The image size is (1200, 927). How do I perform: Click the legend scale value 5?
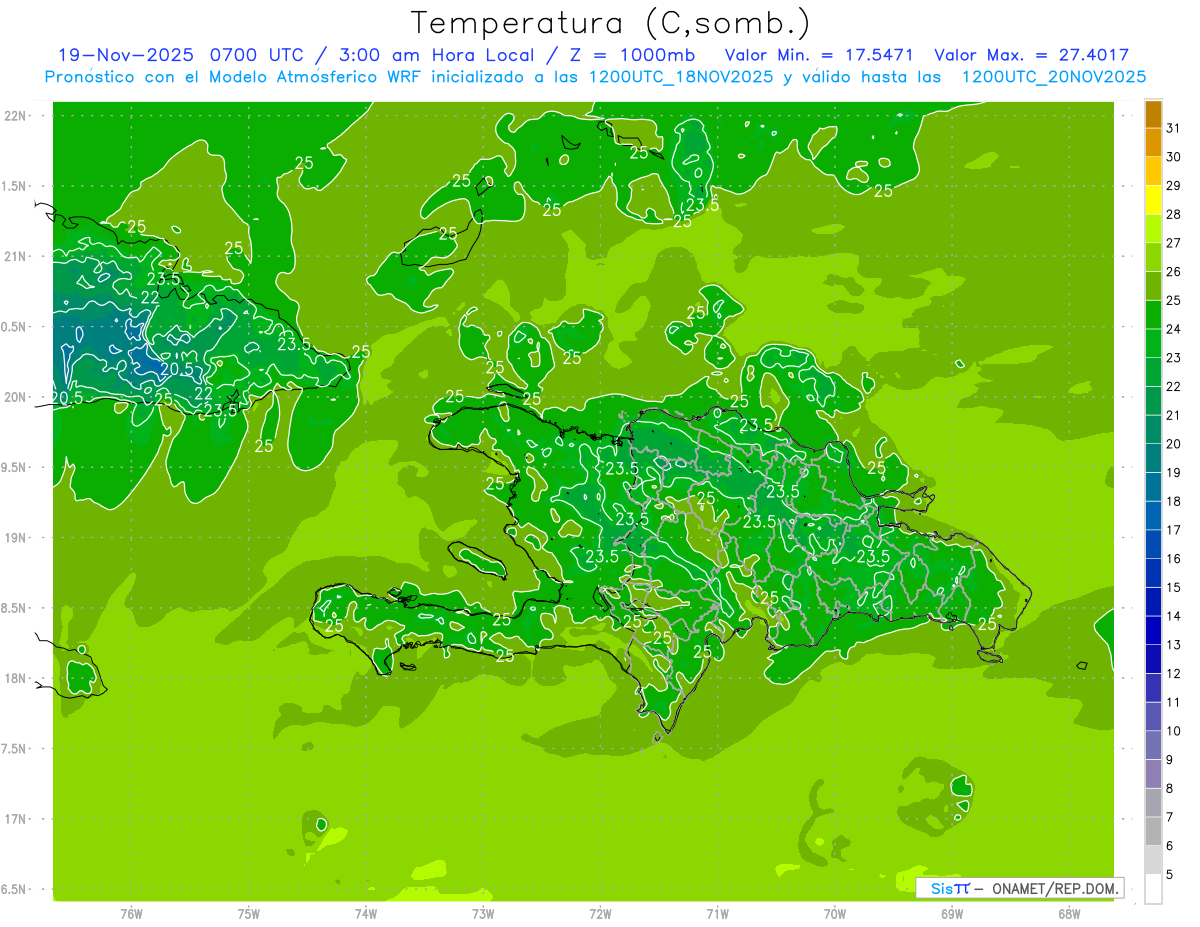(1170, 875)
